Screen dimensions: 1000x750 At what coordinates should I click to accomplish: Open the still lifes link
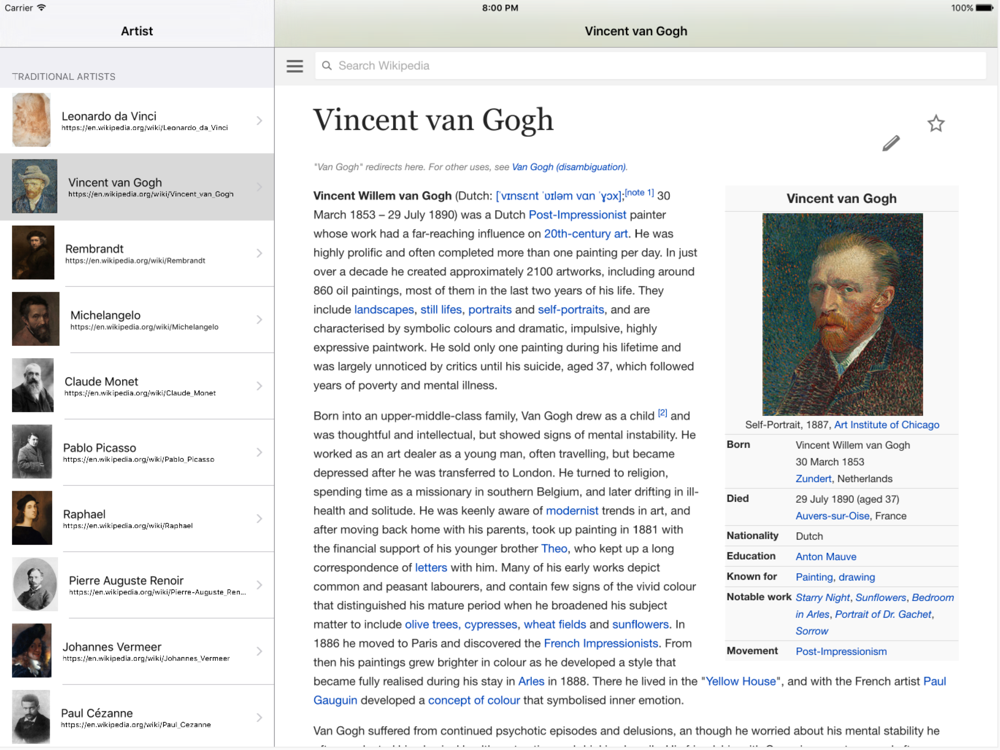coord(441,310)
